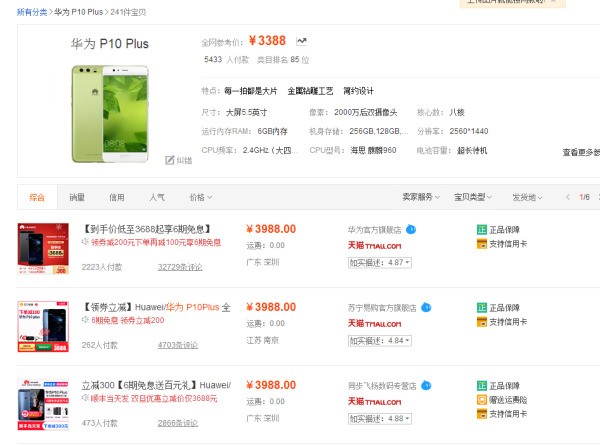Sort by 信用 tab
The image size is (600, 446).
tap(117, 197)
